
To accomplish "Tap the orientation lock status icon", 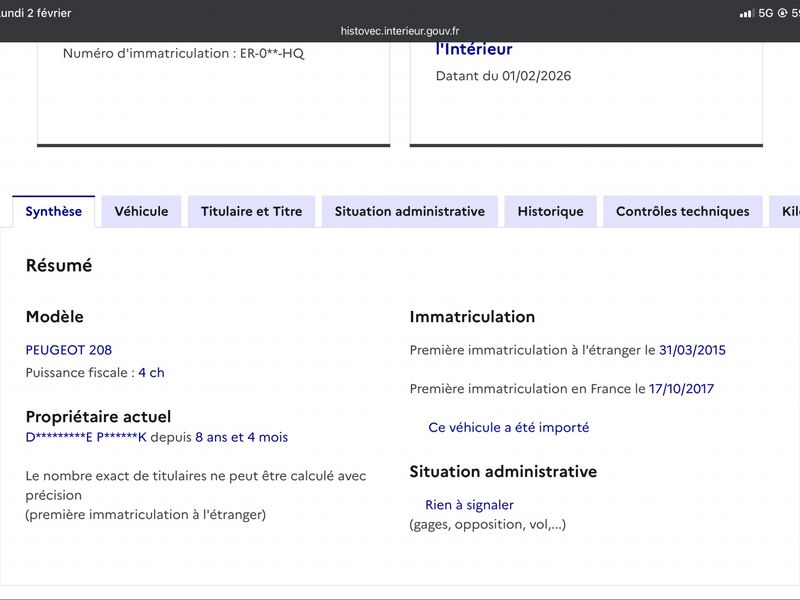I will click(x=782, y=13).
